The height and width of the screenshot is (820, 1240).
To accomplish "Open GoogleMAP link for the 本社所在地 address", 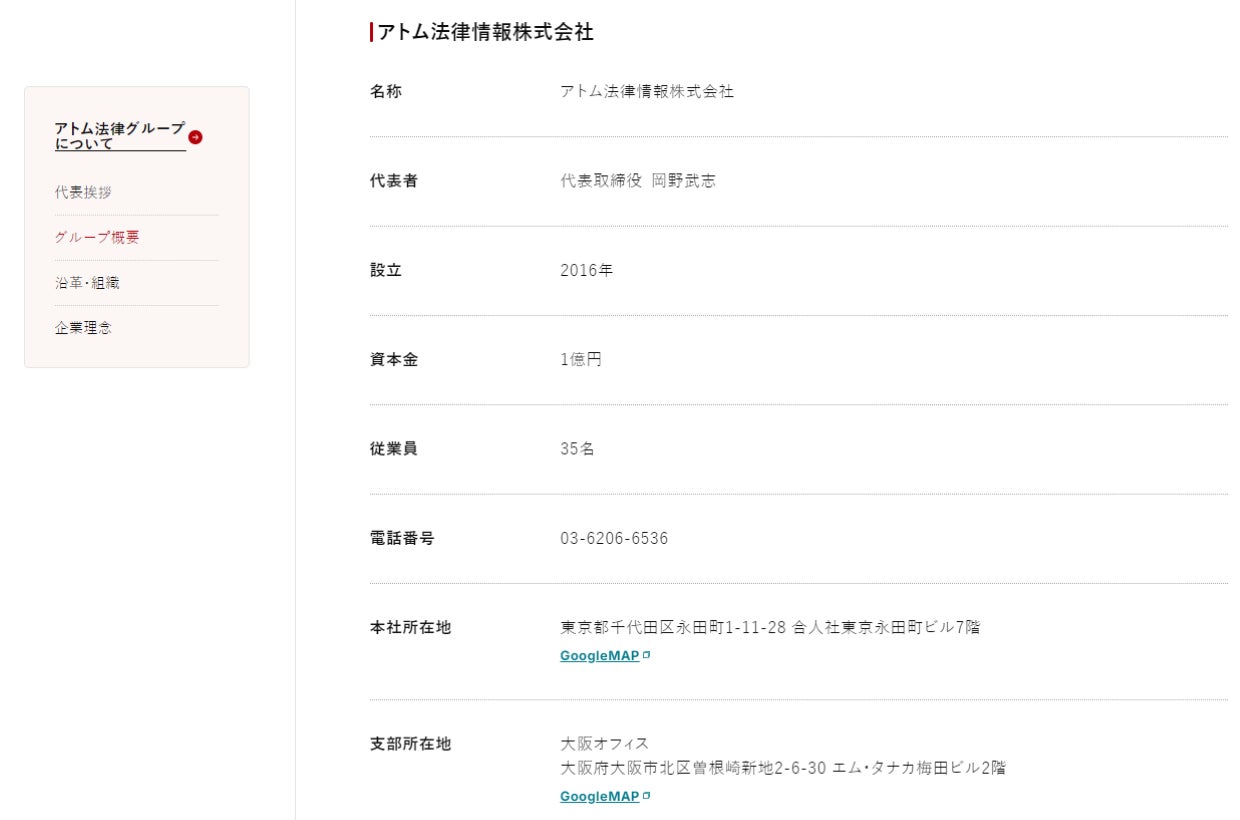I will (599, 656).
